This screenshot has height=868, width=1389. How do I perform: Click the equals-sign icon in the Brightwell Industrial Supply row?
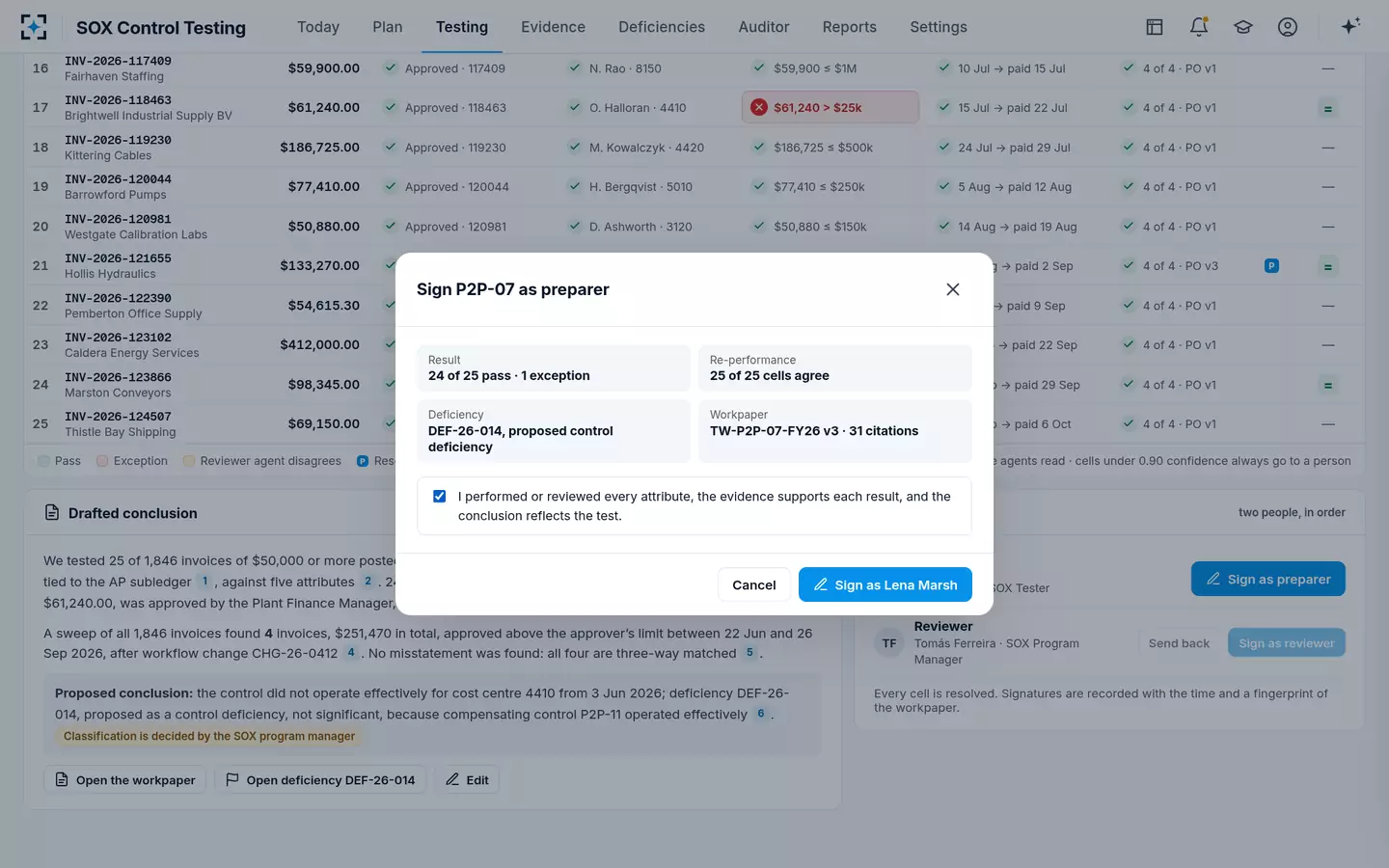1328,109
